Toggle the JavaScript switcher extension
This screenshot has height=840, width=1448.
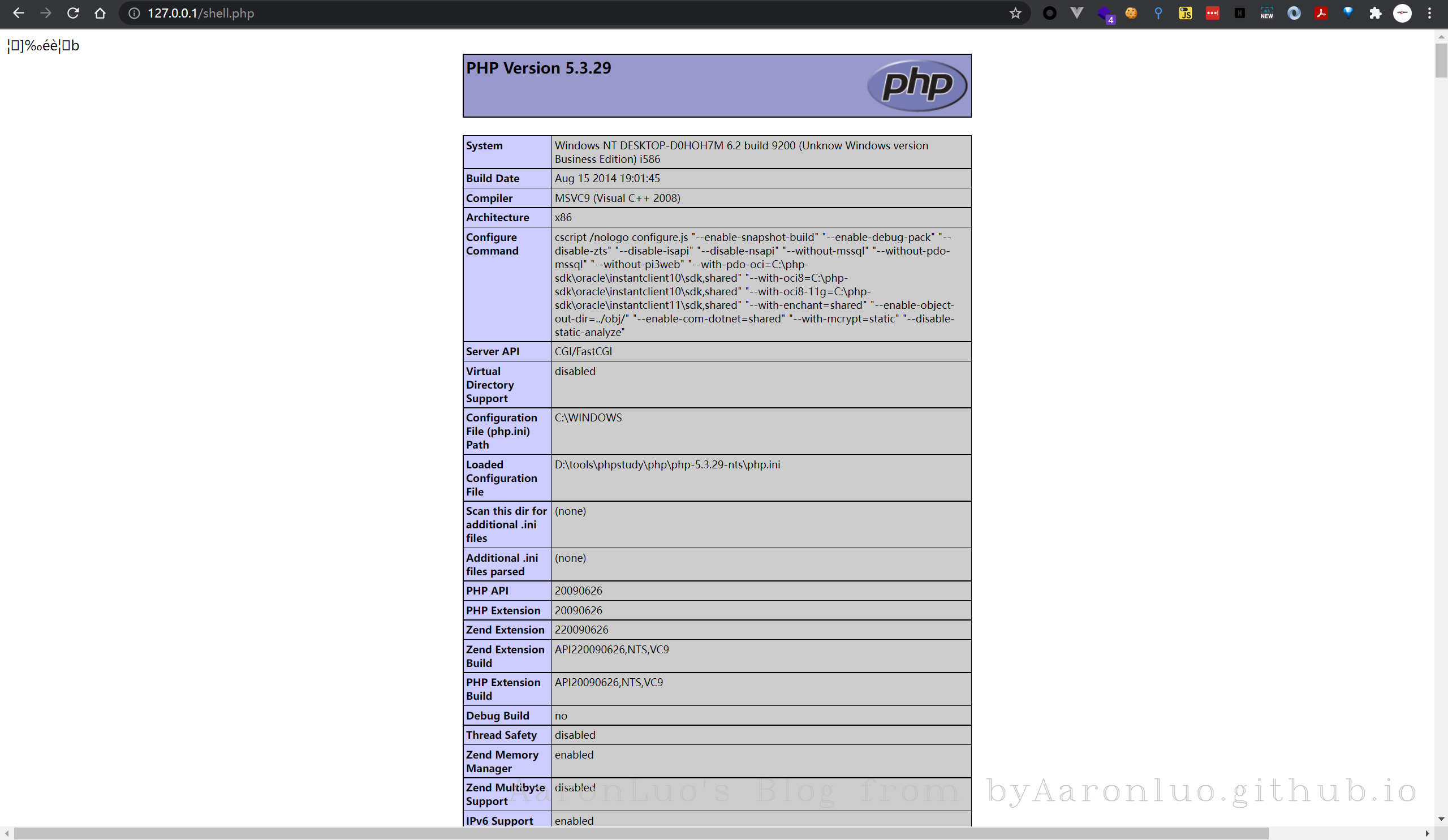coord(1186,13)
